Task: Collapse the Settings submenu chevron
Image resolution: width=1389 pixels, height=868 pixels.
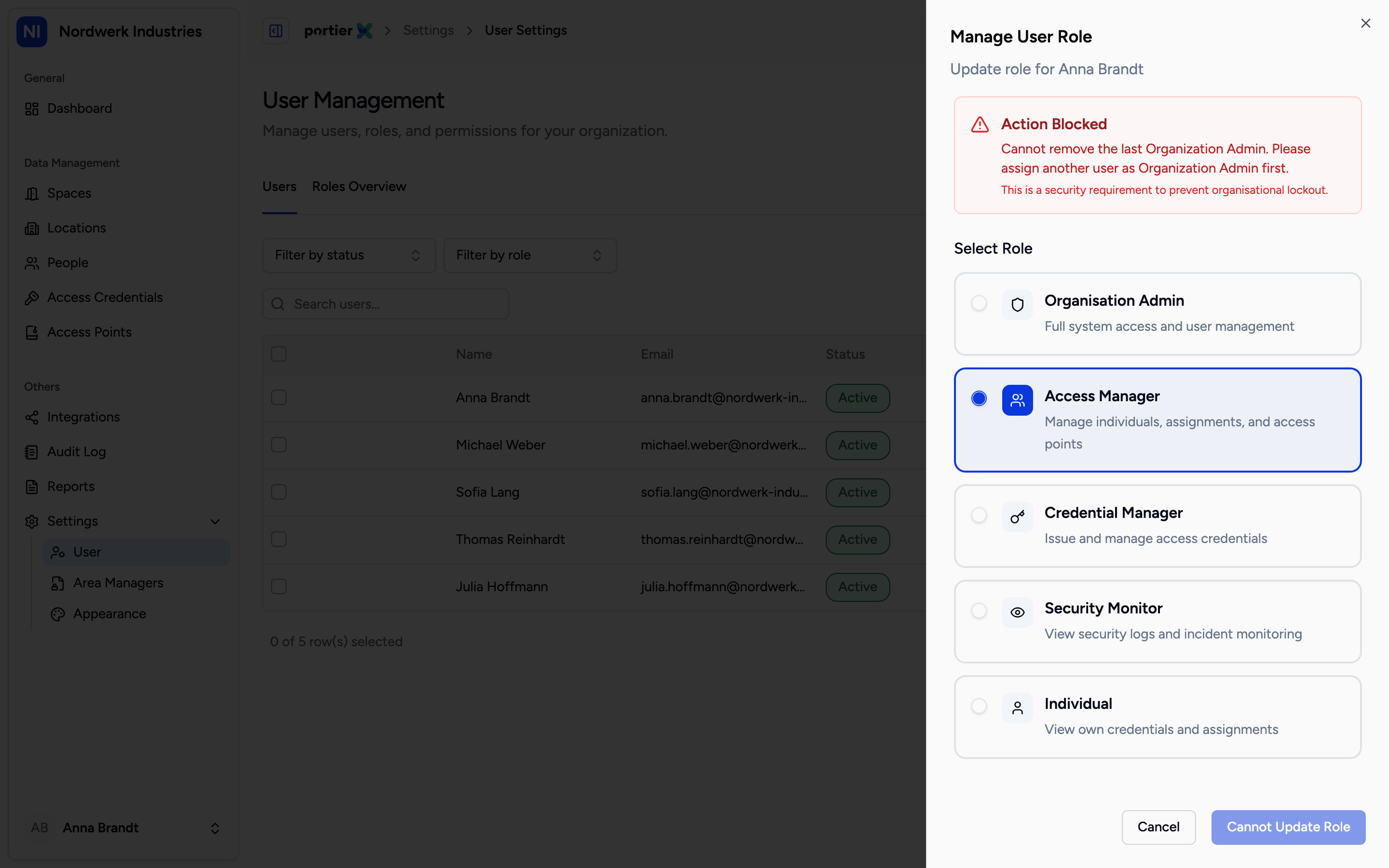Action: pos(215,521)
